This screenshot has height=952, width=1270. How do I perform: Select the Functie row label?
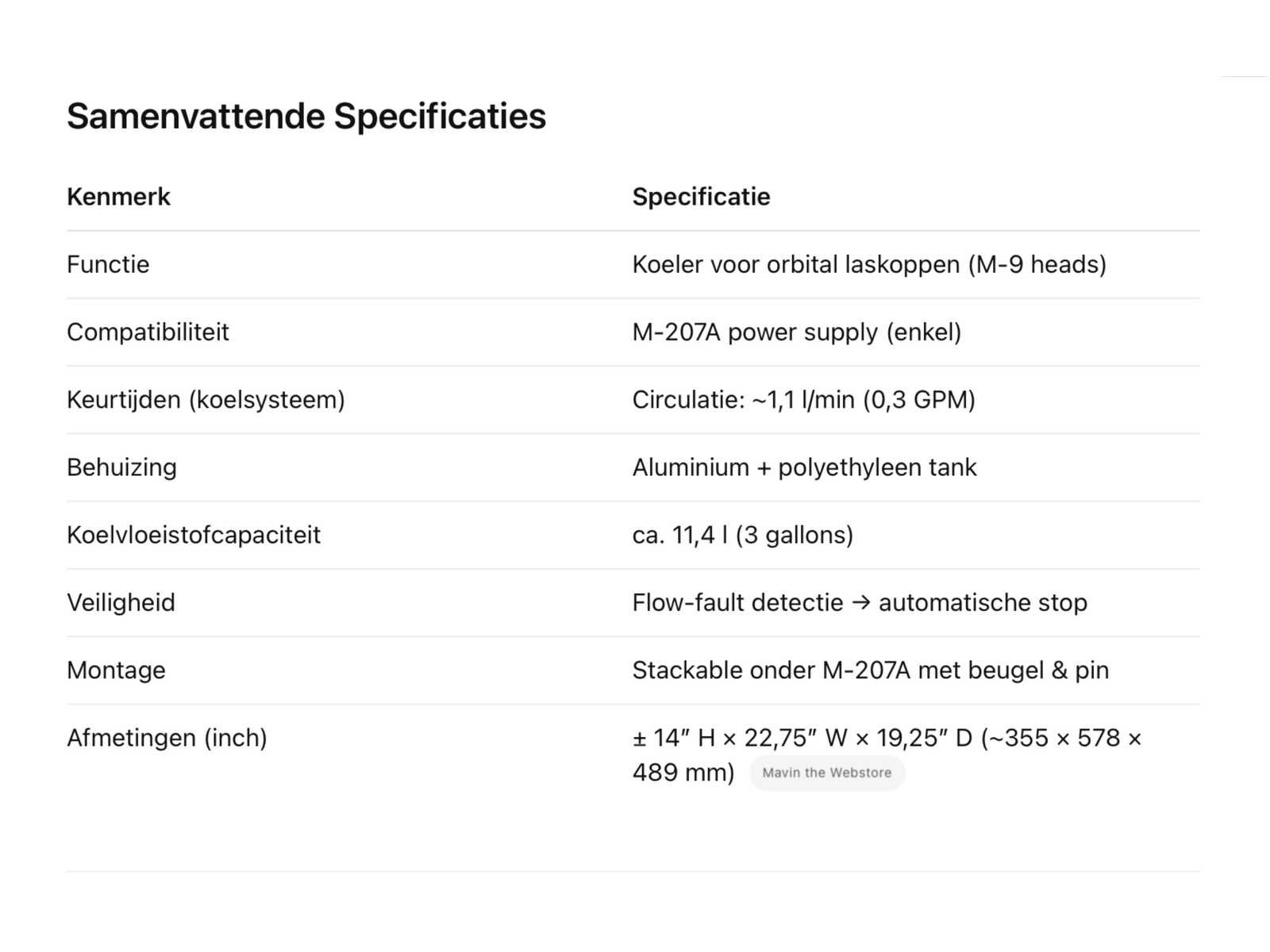click(108, 264)
